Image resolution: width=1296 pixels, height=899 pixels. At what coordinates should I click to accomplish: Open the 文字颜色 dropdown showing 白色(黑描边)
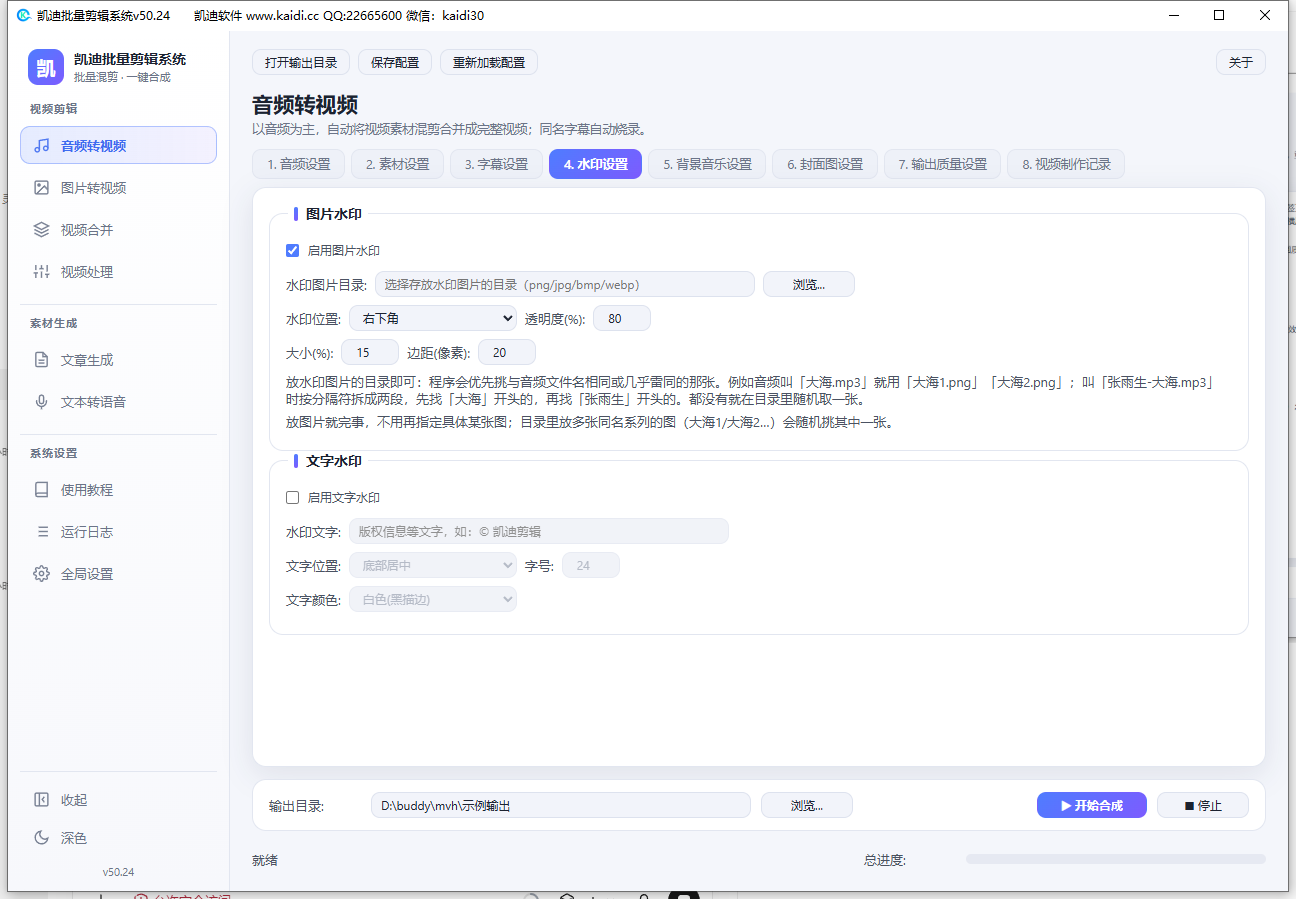click(x=433, y=599)
